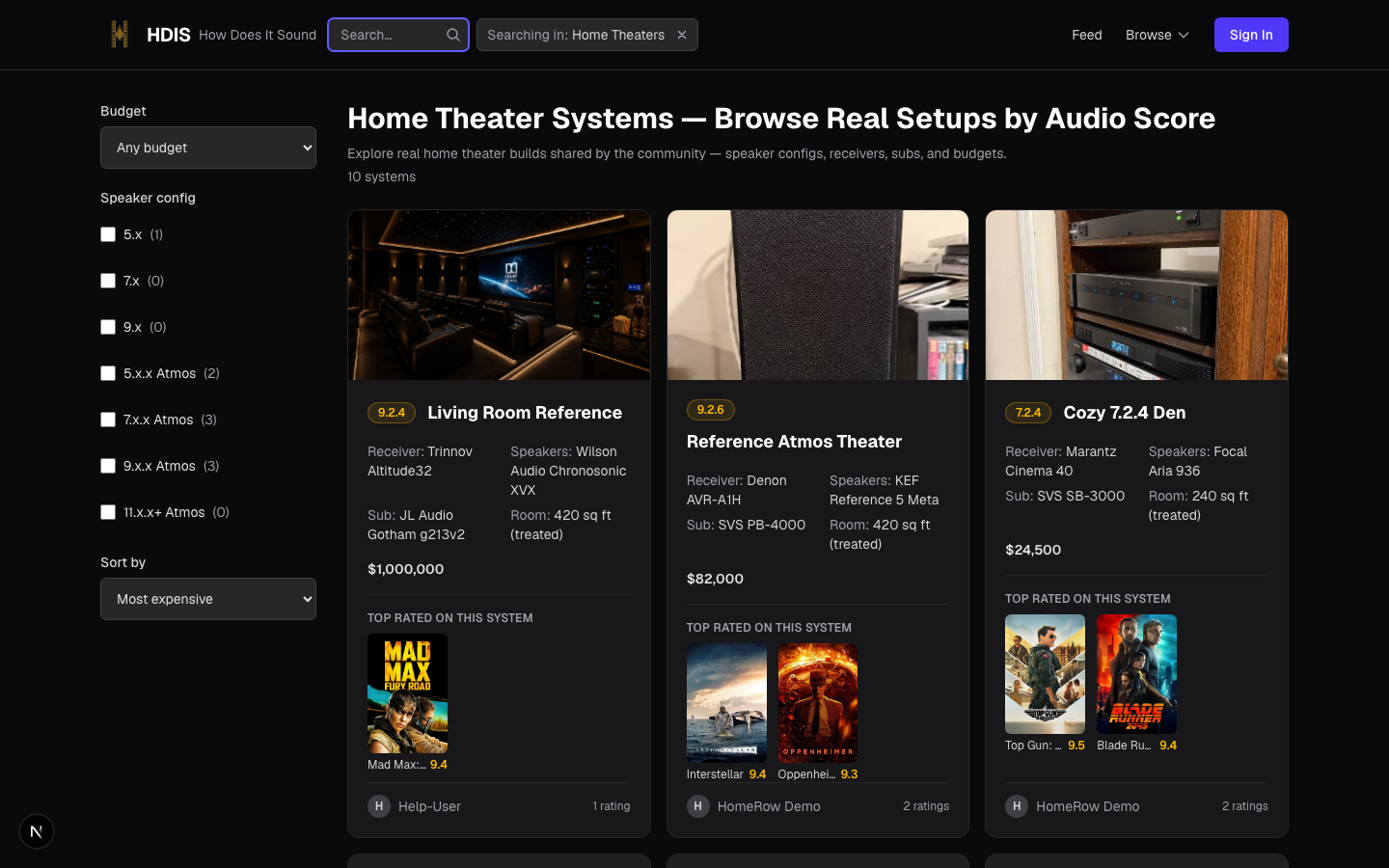Select the Top Gun poster
1389x868 pixels.
(1045, 674)
